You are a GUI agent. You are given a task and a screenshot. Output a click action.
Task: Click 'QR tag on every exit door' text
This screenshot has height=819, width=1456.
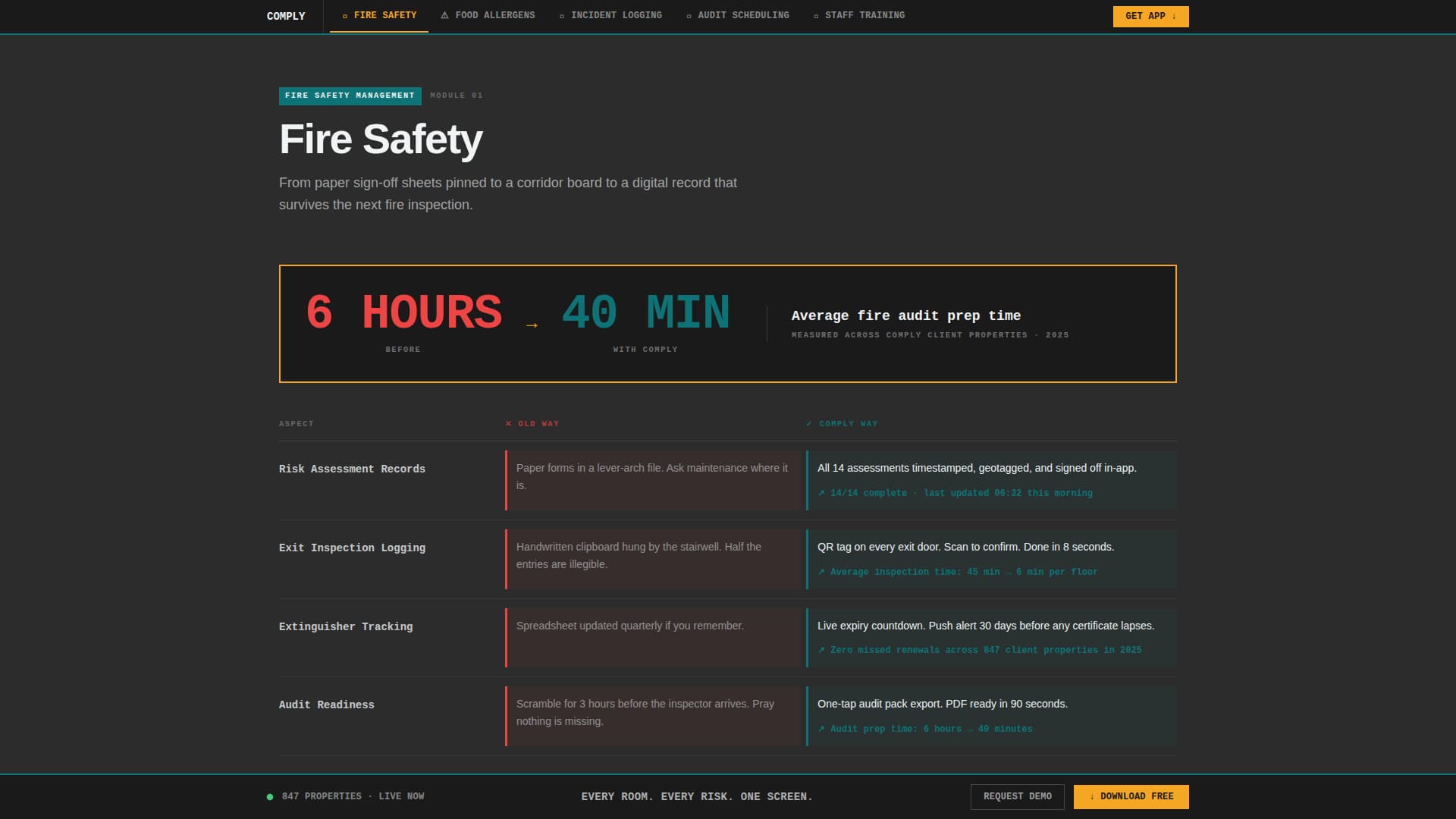pyautogui.click(x=965, y=547)
